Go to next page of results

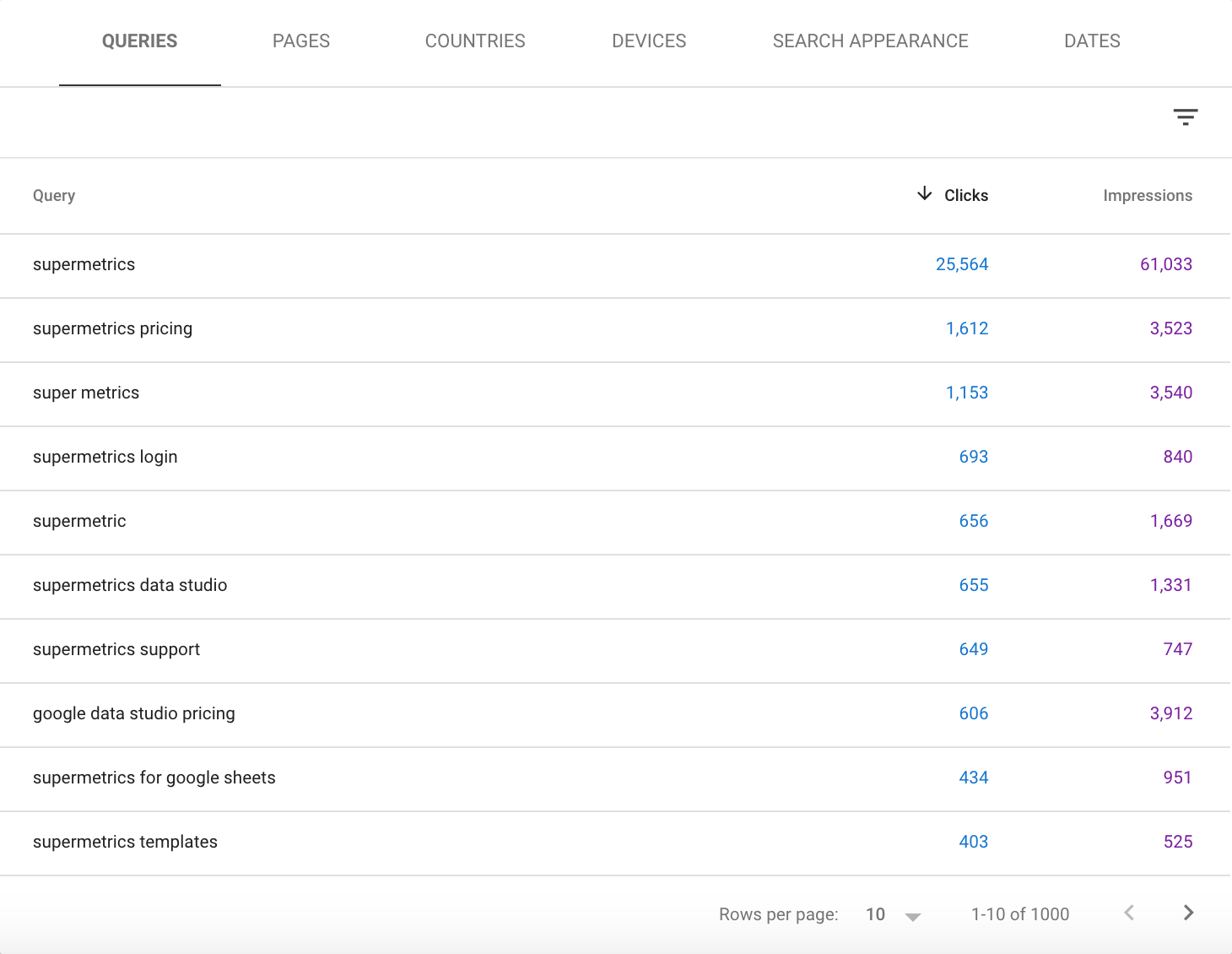click(x=1188, y=913)
